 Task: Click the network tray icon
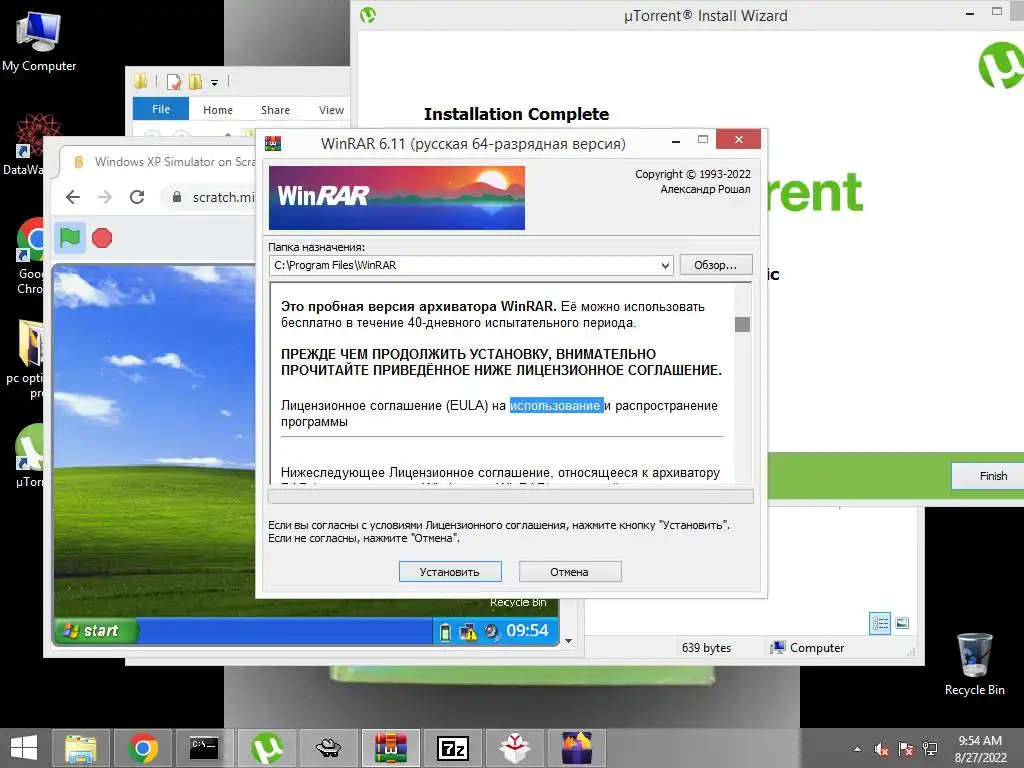tap(930, 749)
